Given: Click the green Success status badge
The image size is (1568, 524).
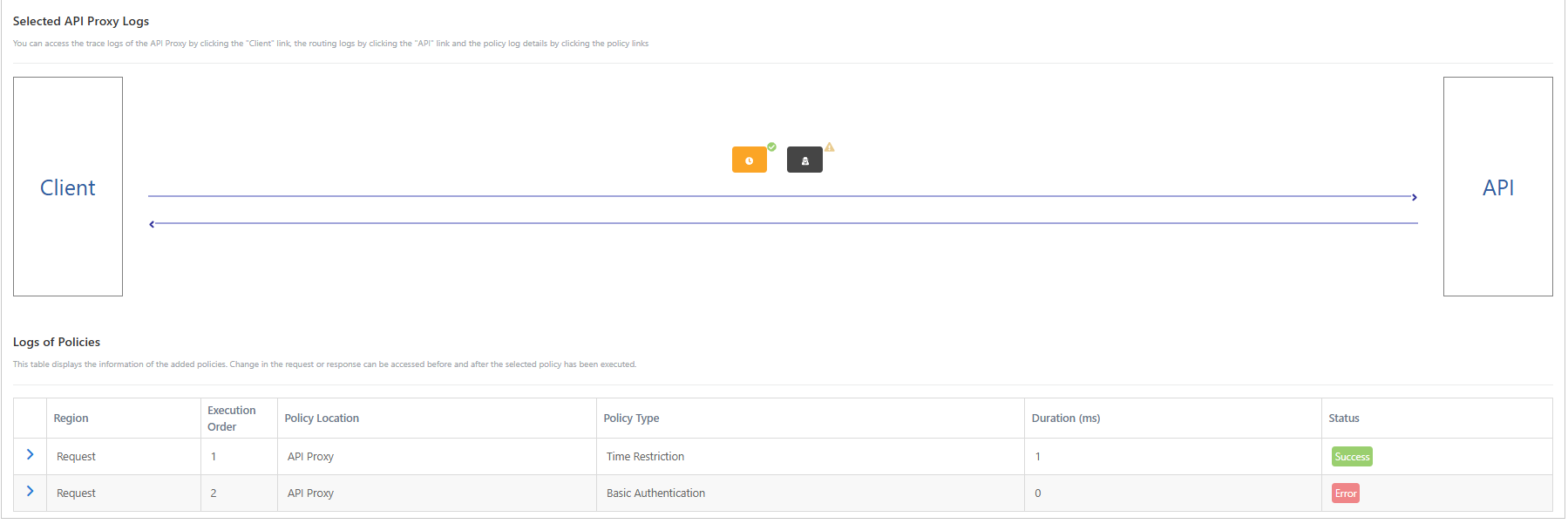Looking at the screenshot, I should [1351, 457].
